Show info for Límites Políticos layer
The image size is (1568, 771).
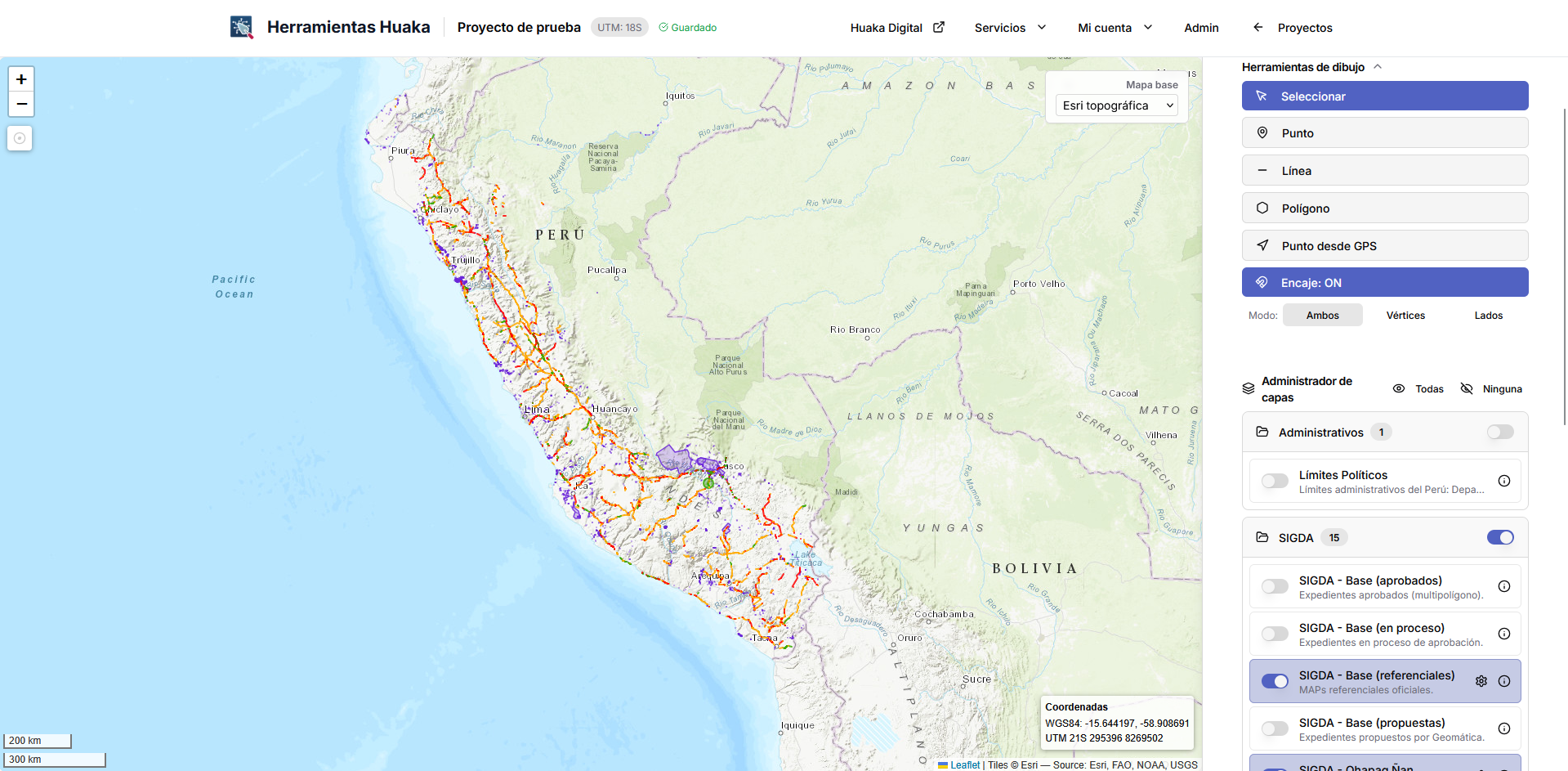click(x=1503, y=481)
